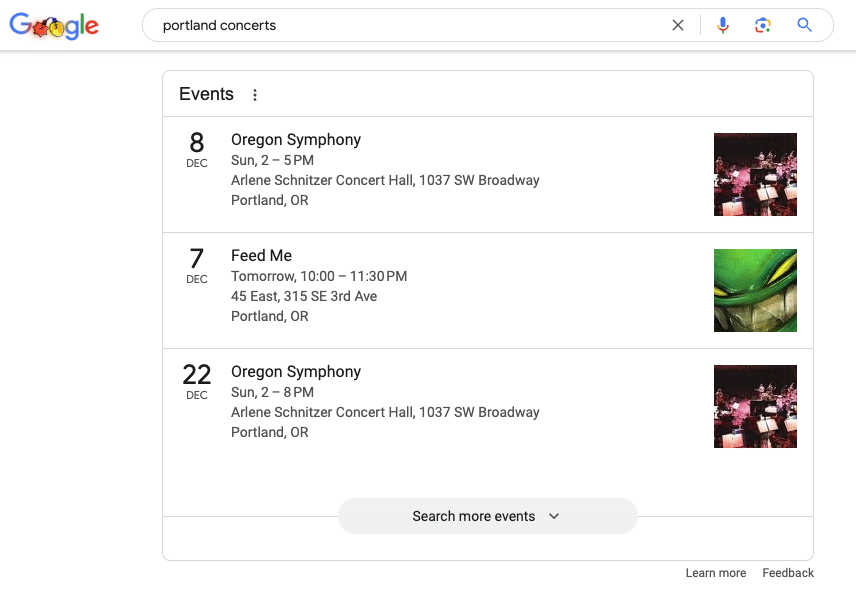Click the Feedback link

click(x=788, y=573)
